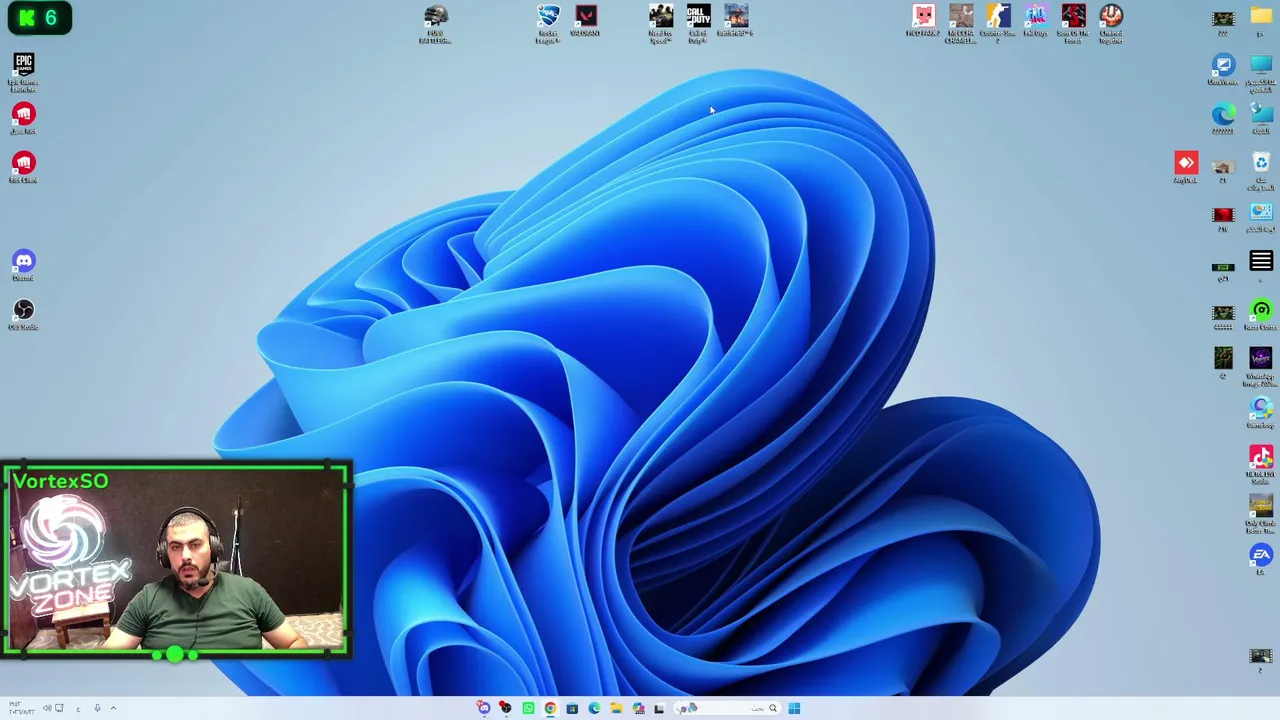
Task: Select the Fall Guys desktop shortcut
Action: click(1035, 21)
